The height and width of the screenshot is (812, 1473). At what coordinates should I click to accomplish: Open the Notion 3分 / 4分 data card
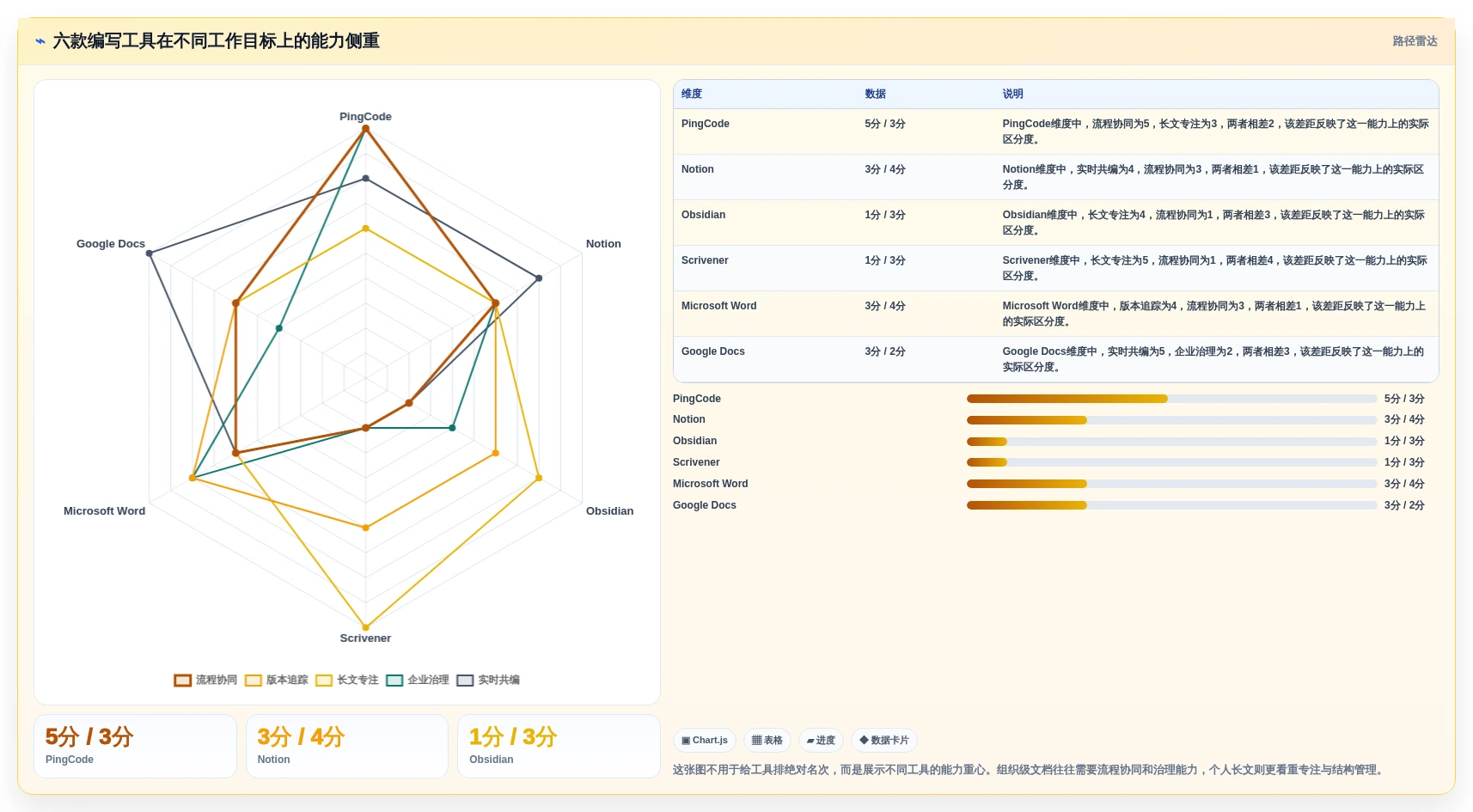coord(347,746)
